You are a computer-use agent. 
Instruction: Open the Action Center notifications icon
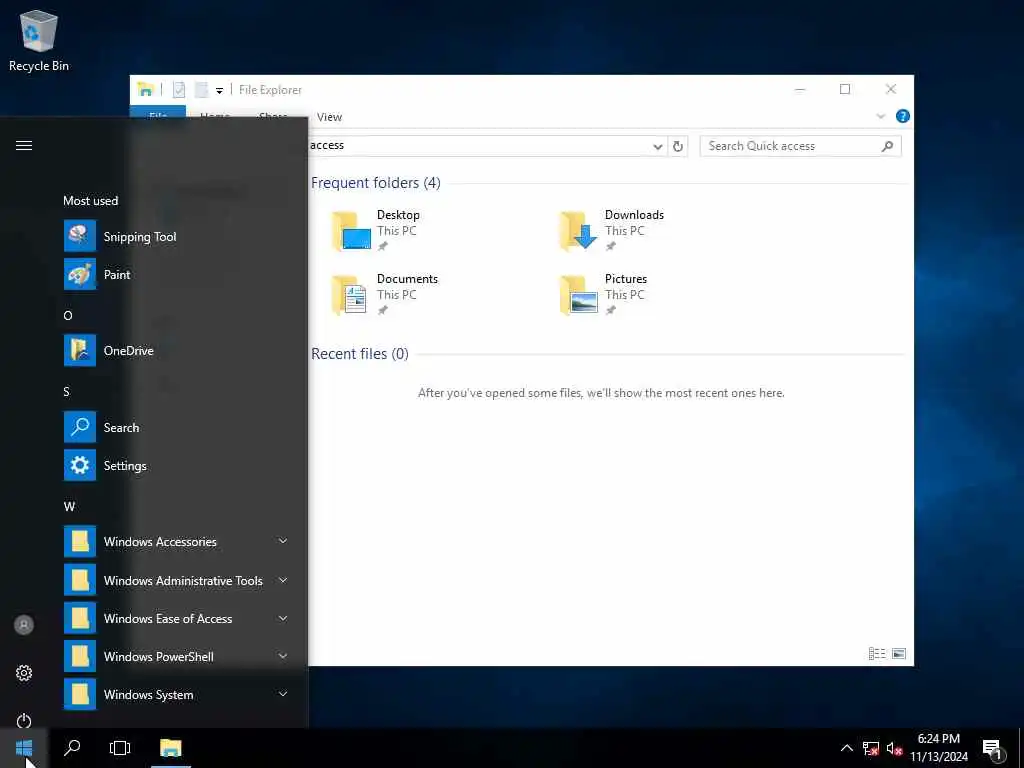click(992, 749)
